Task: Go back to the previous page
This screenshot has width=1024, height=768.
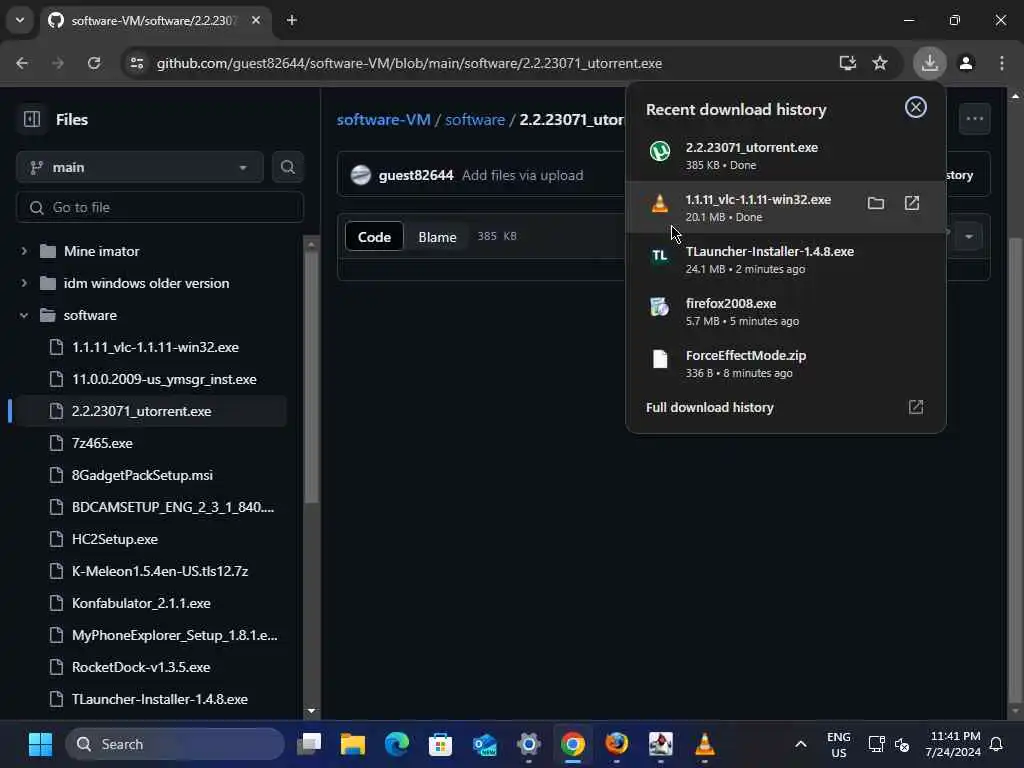Action: (x=22, y=63)
